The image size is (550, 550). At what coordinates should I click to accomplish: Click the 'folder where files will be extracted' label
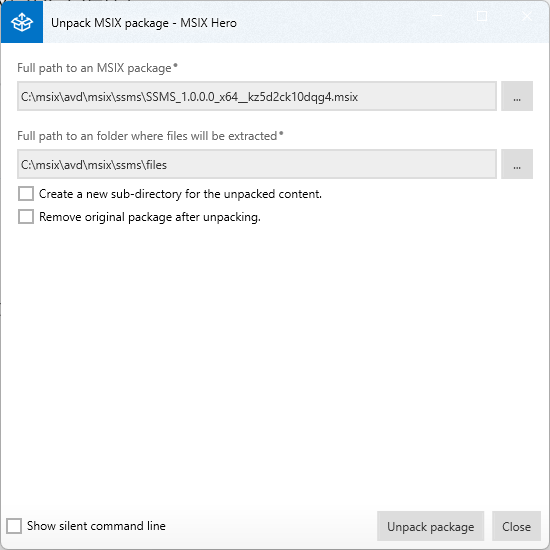[150, 136]
